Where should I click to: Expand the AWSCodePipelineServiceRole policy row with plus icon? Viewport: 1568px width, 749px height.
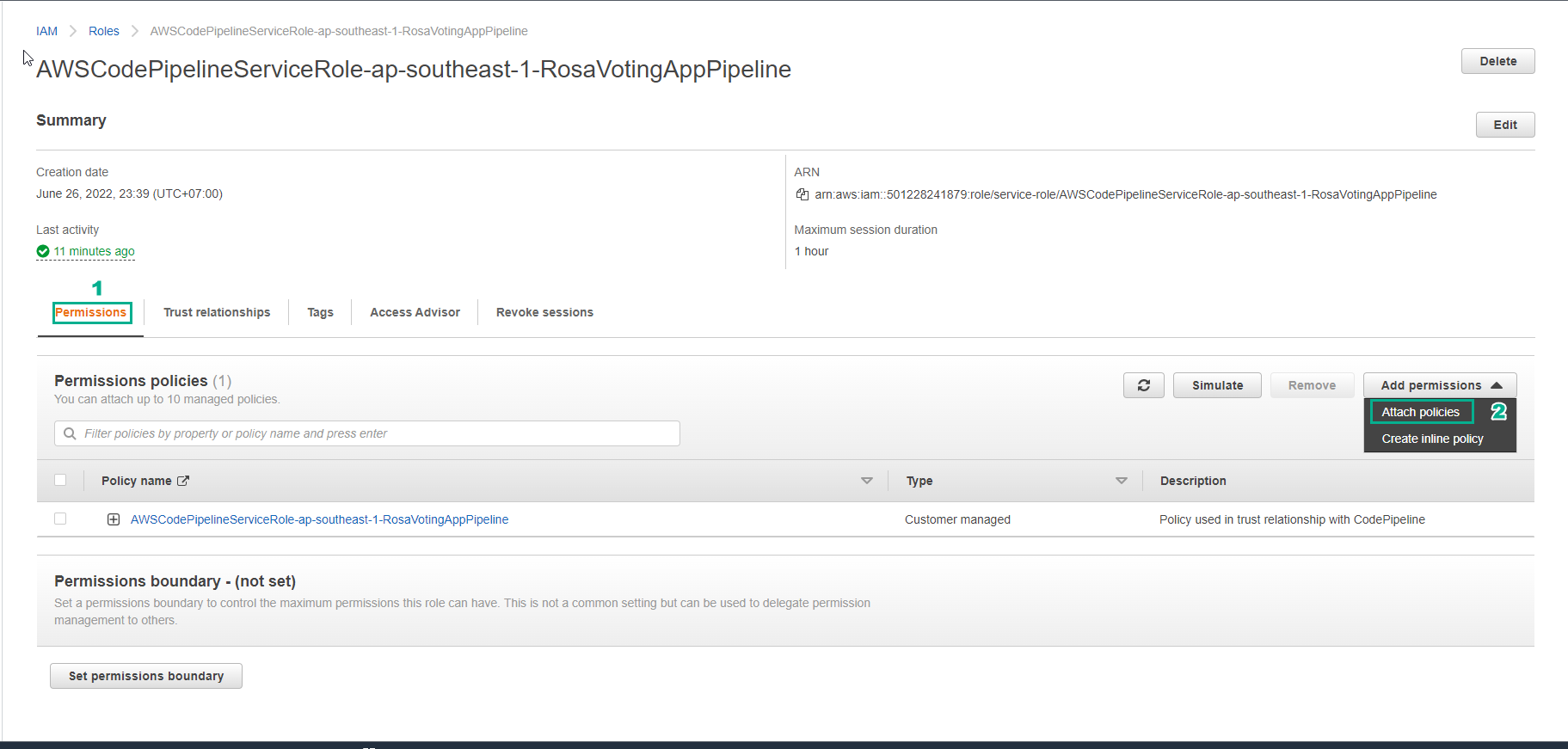(114, 519)
